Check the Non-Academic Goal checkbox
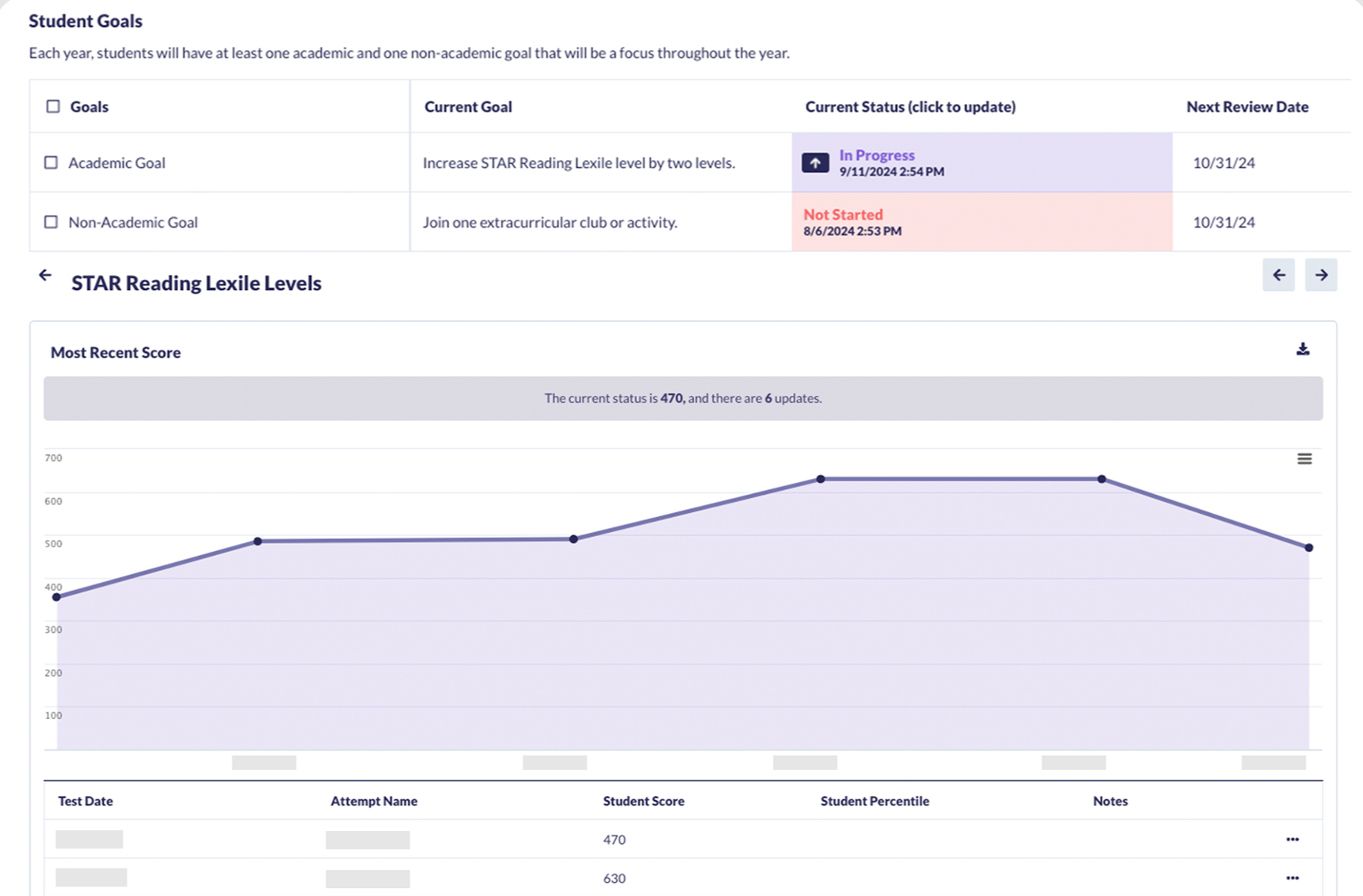 pyautogui.click(x=52, y=222)
